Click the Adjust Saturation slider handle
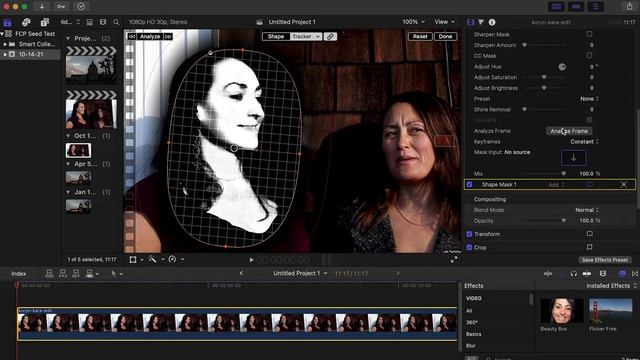Screen dimensions: 640x360 pos(544,77)
